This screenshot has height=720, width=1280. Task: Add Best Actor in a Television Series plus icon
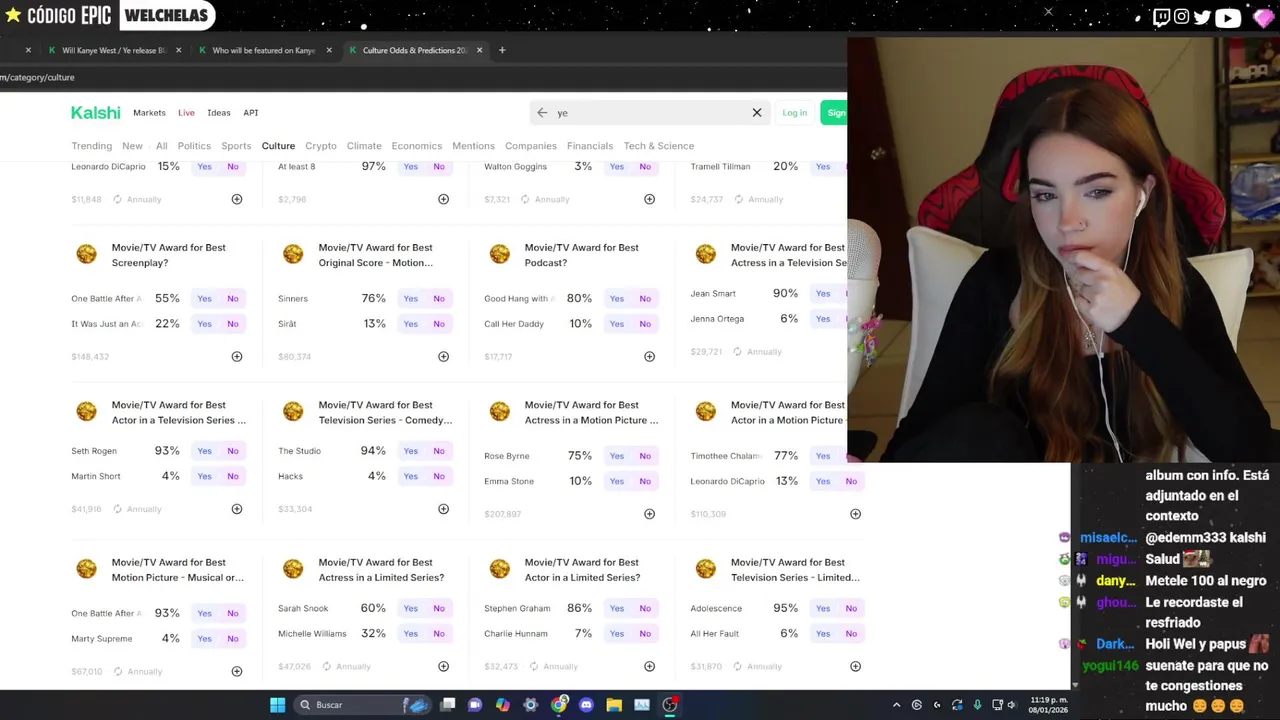[x=237, y=509]
